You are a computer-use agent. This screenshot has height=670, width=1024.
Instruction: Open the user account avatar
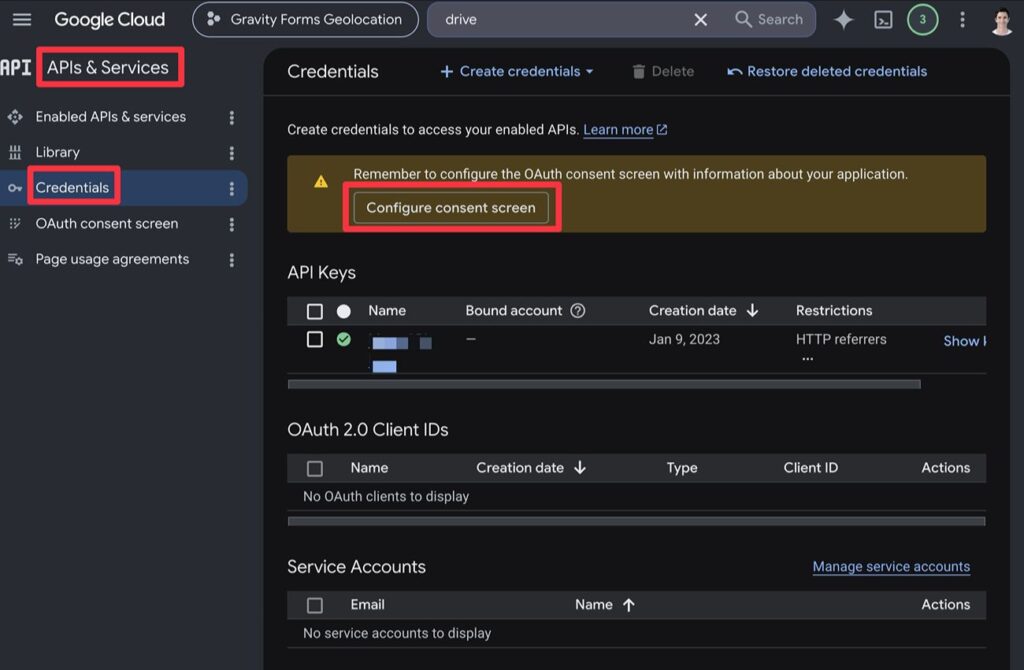tap(1002, 20)
